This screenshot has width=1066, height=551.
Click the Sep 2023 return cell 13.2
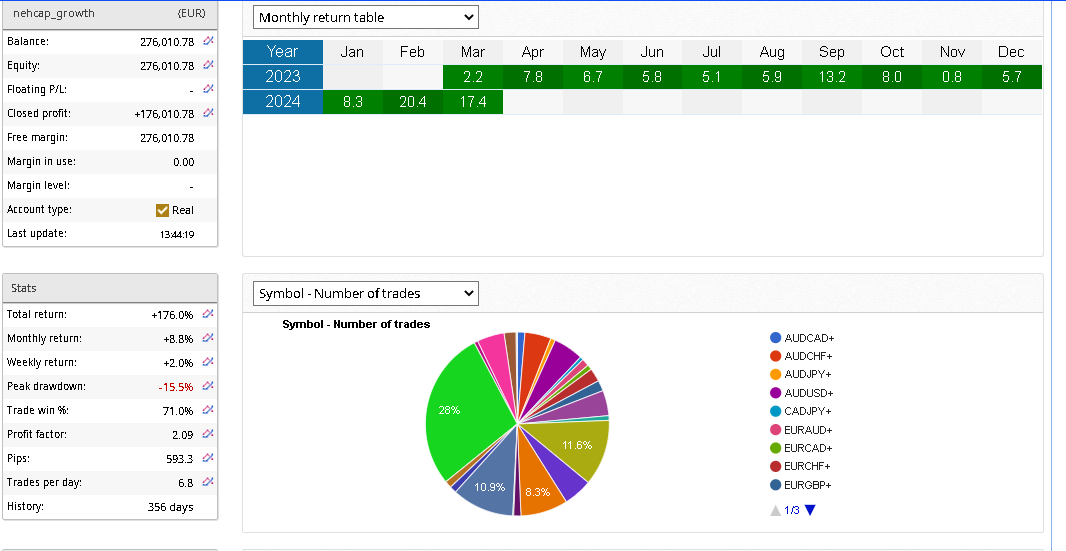pos(831,77)
